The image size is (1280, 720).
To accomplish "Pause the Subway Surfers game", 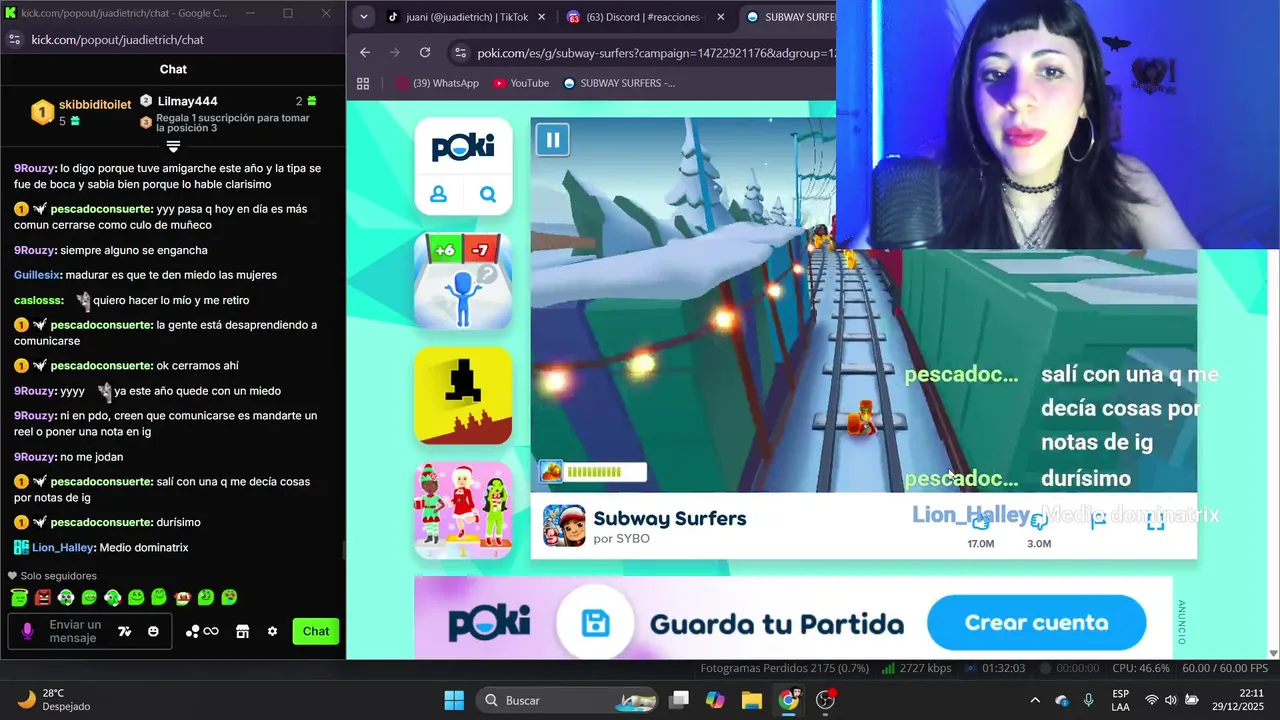I will 552,139.
